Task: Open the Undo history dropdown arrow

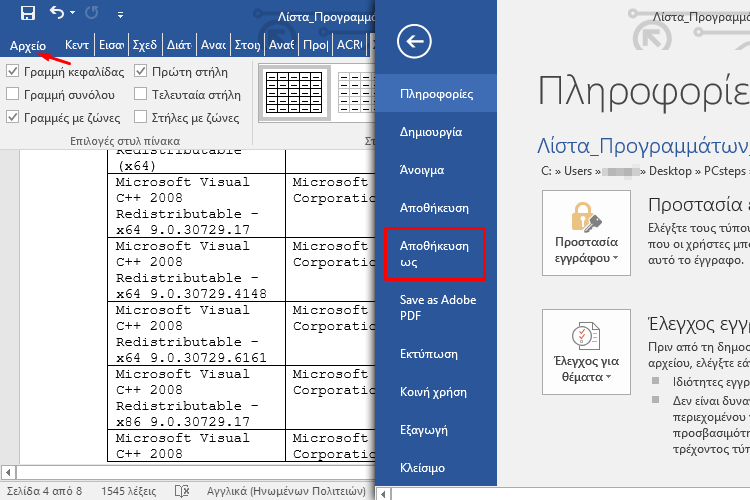Action: [73, 13]
